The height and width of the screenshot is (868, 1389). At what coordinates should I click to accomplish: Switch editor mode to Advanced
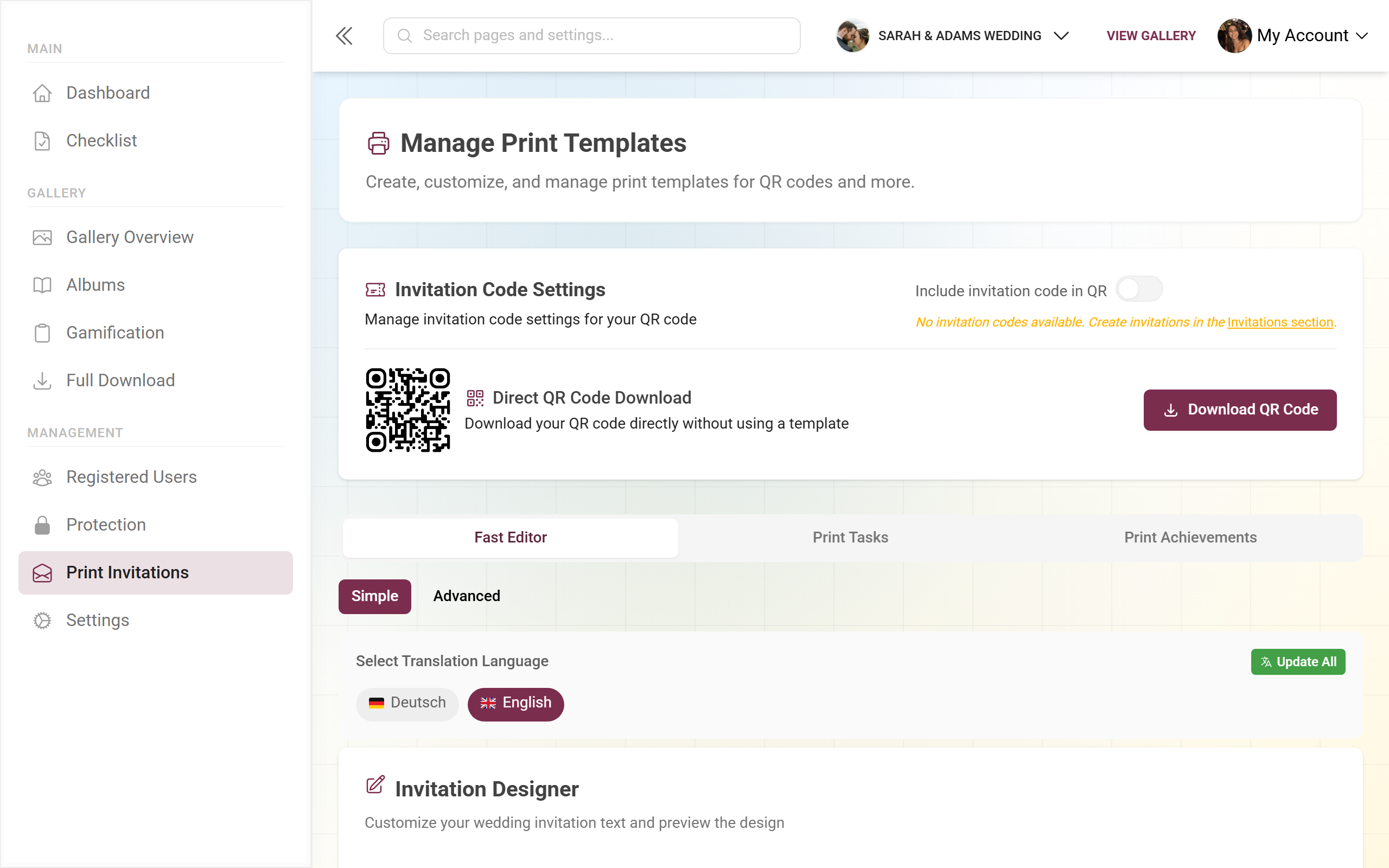click(467, 596)
